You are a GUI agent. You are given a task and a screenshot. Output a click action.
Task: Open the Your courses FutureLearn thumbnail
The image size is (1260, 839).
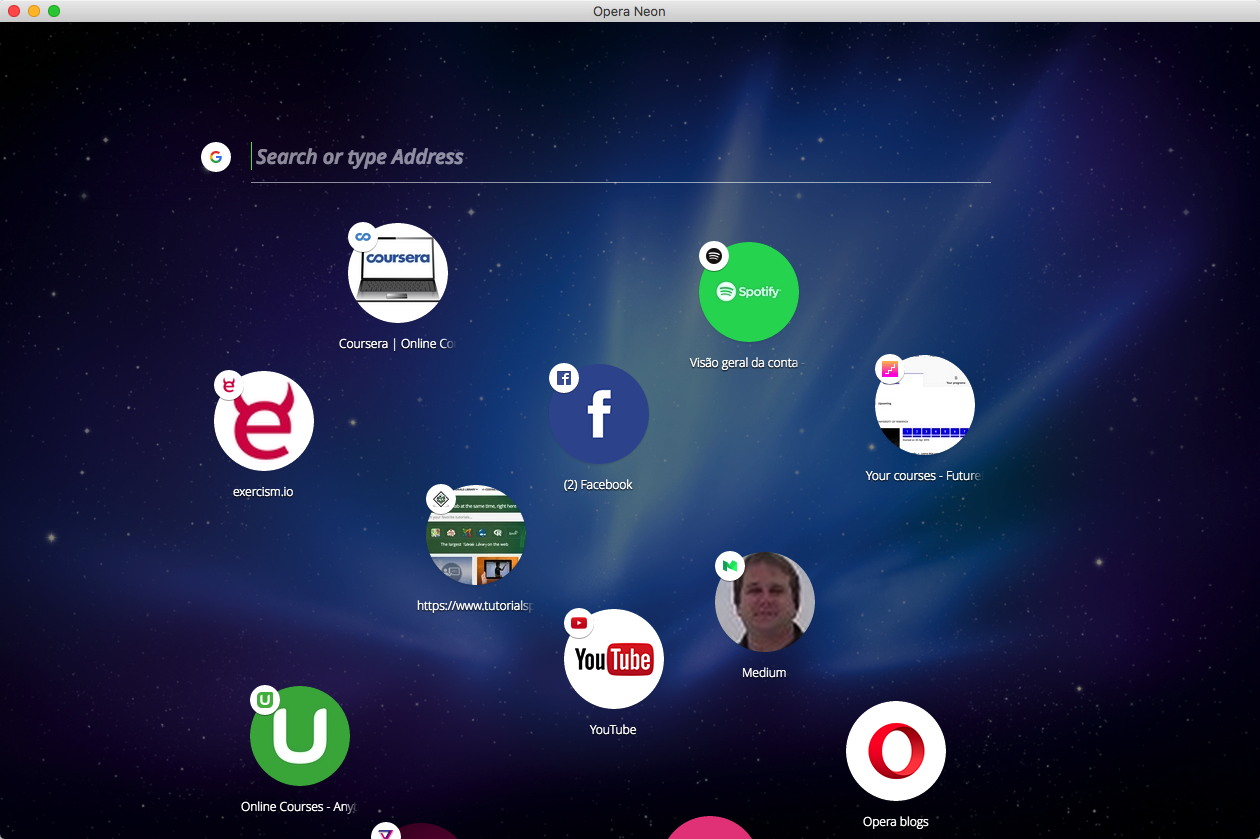coord(925,405)
